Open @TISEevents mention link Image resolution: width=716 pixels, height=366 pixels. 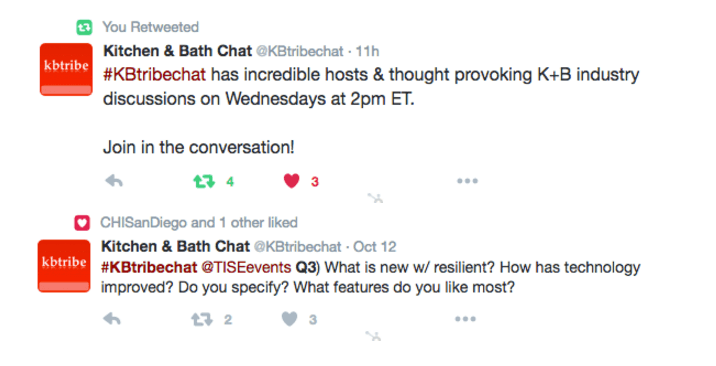coord(246,267)
